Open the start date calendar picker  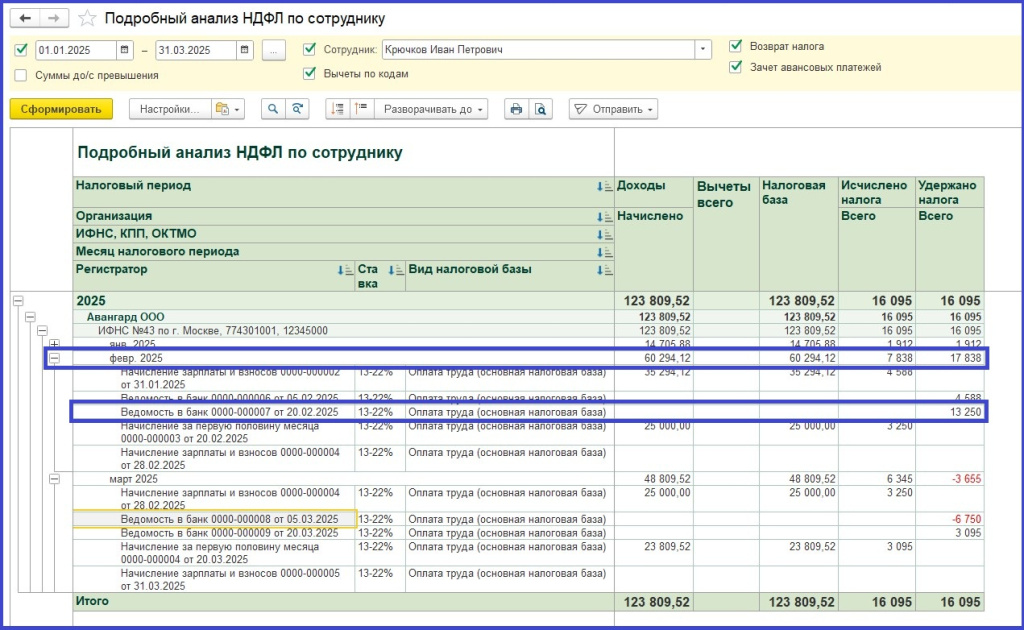click(x=124, y=50)
